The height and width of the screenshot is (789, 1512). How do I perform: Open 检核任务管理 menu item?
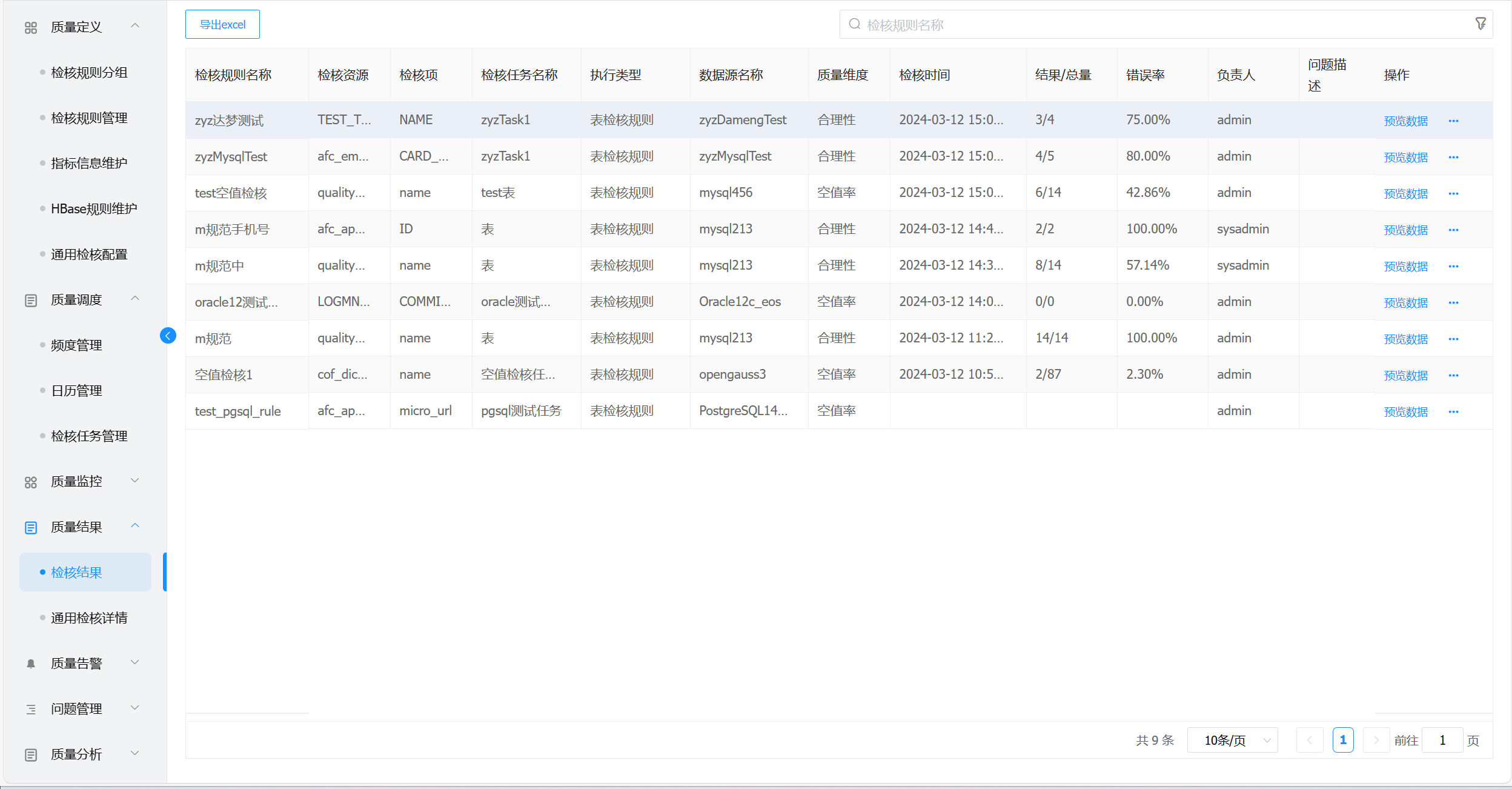[x=89, y=436]
